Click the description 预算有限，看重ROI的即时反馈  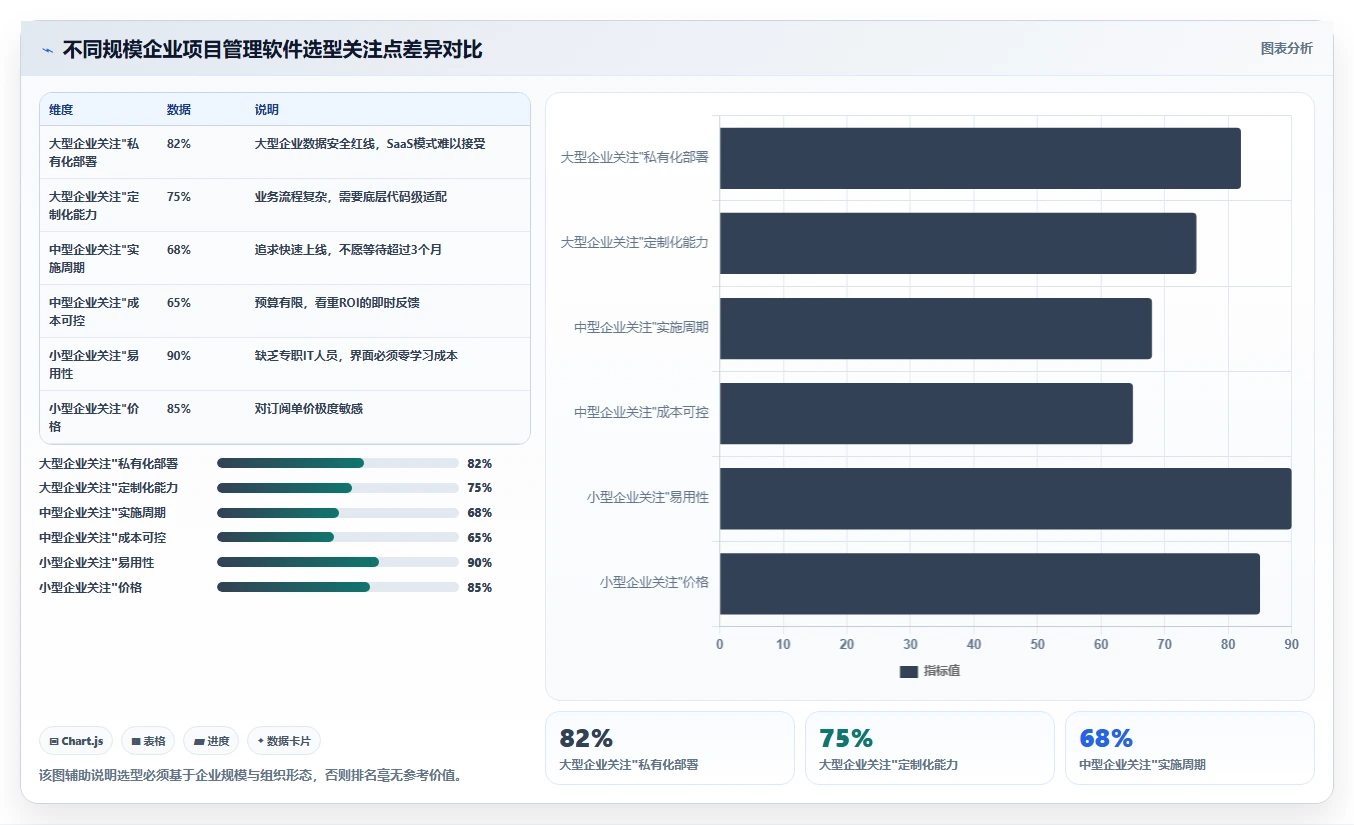pyautogui.click(x=337, y=303)
